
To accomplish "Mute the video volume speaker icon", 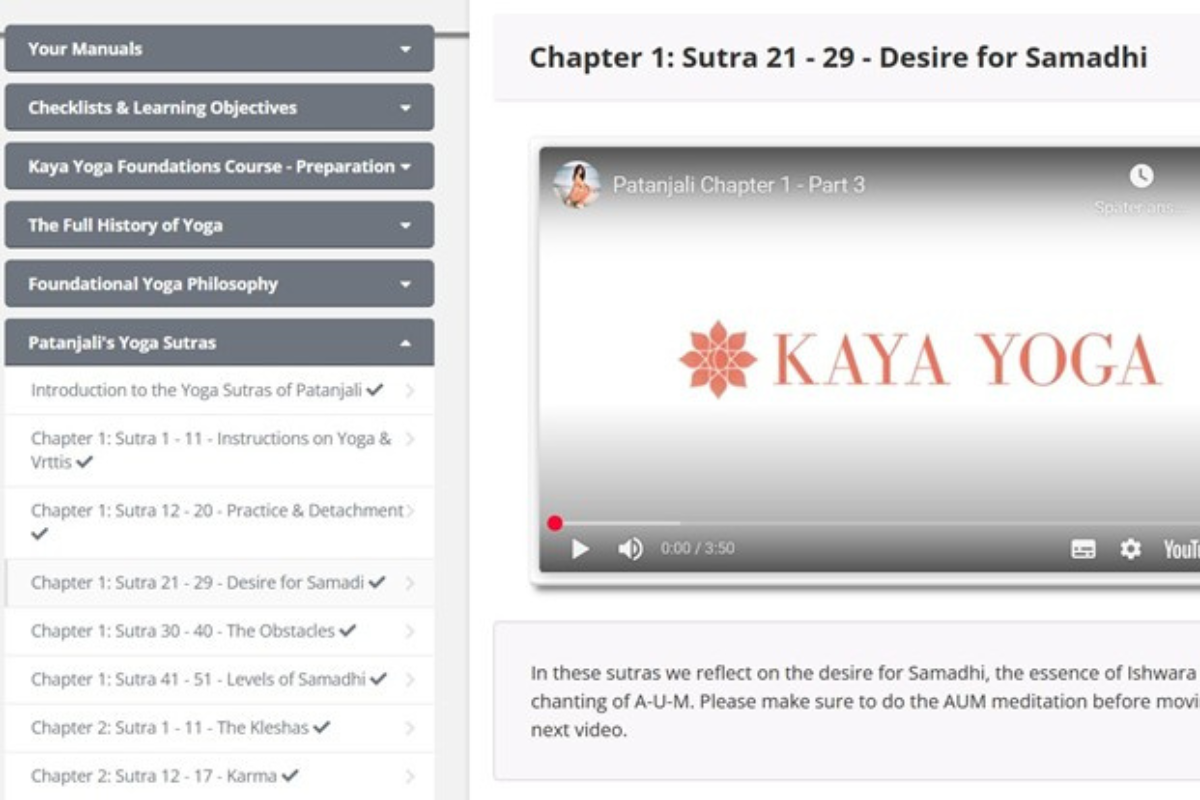I will (630, 549).
